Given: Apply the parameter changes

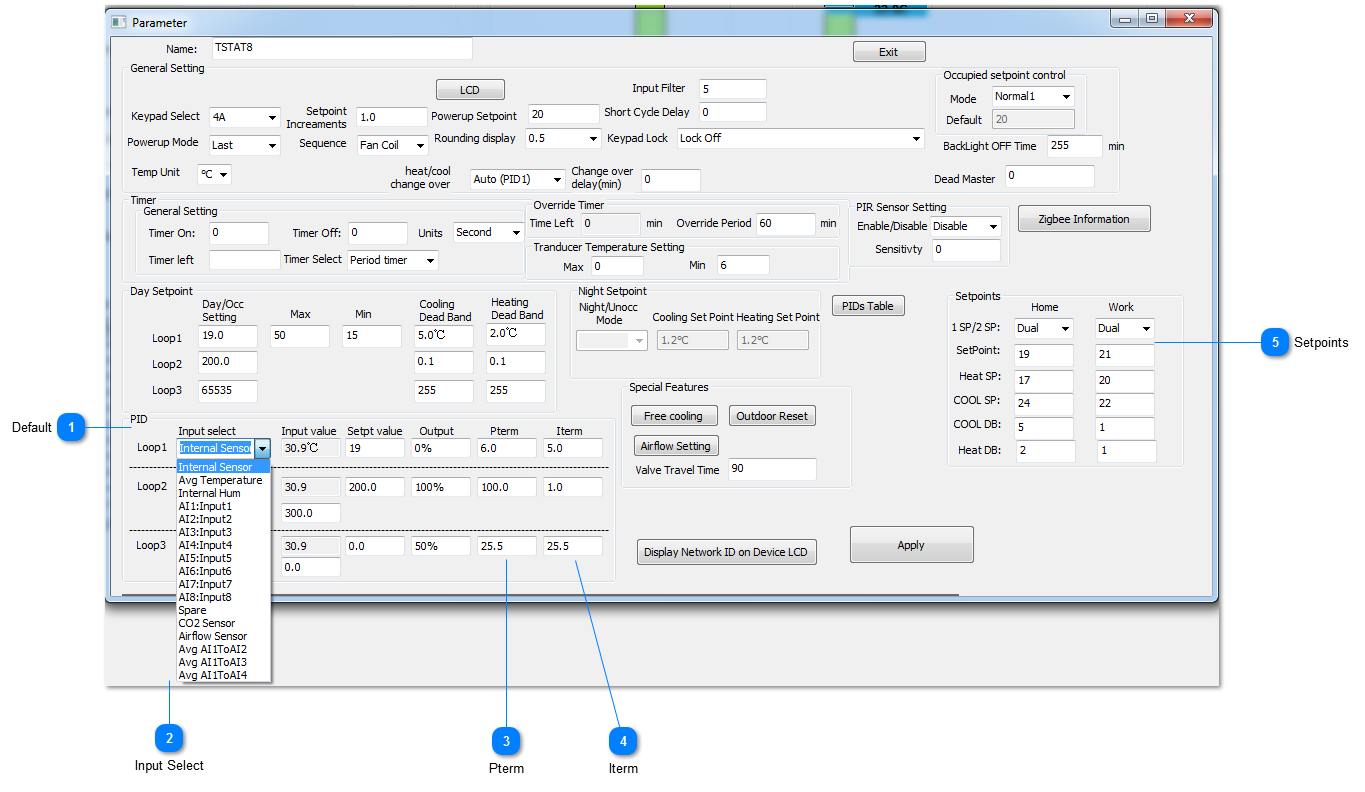Looking at the screenshot, I should click(x=911, y=545).
